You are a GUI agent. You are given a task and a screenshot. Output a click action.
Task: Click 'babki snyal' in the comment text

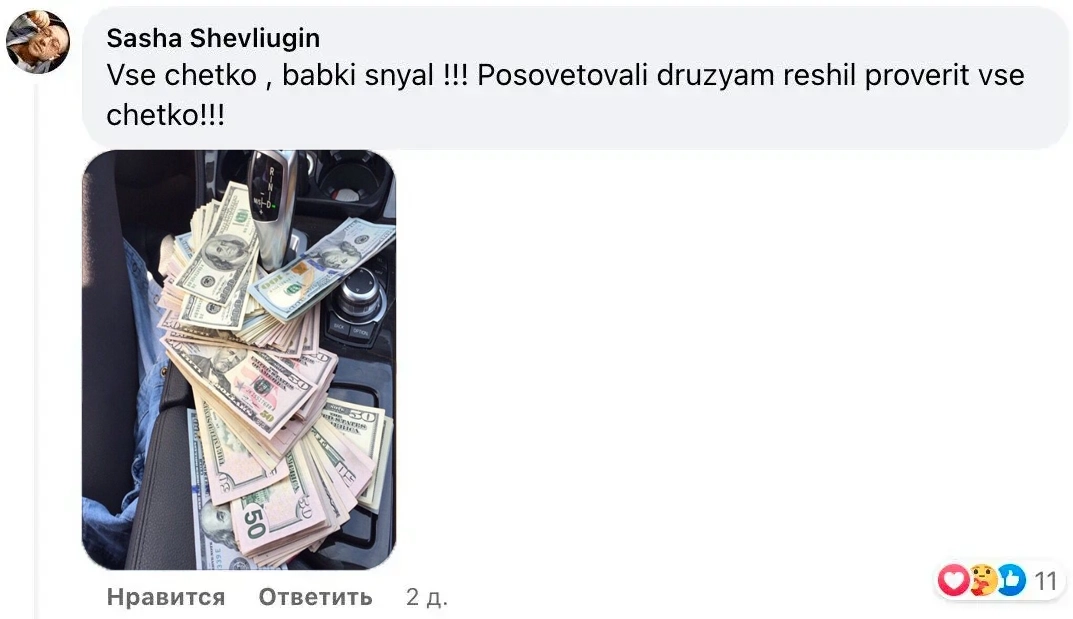click(x=358, y=75)
